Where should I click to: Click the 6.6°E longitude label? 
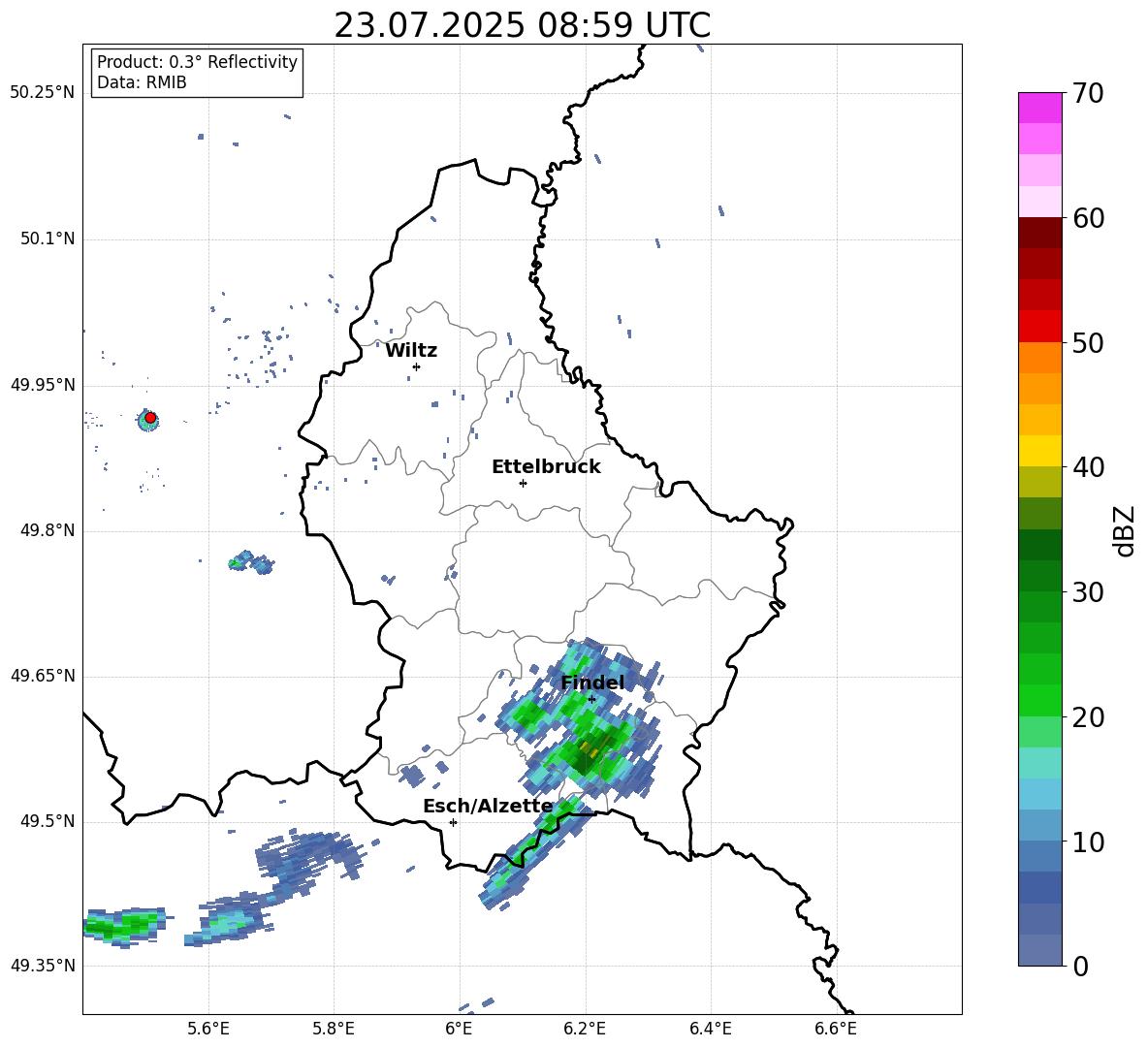836,1029
